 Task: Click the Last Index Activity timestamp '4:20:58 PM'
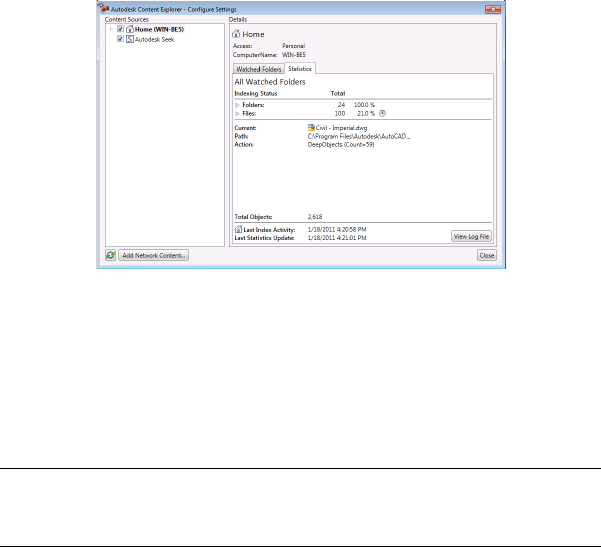351,230
